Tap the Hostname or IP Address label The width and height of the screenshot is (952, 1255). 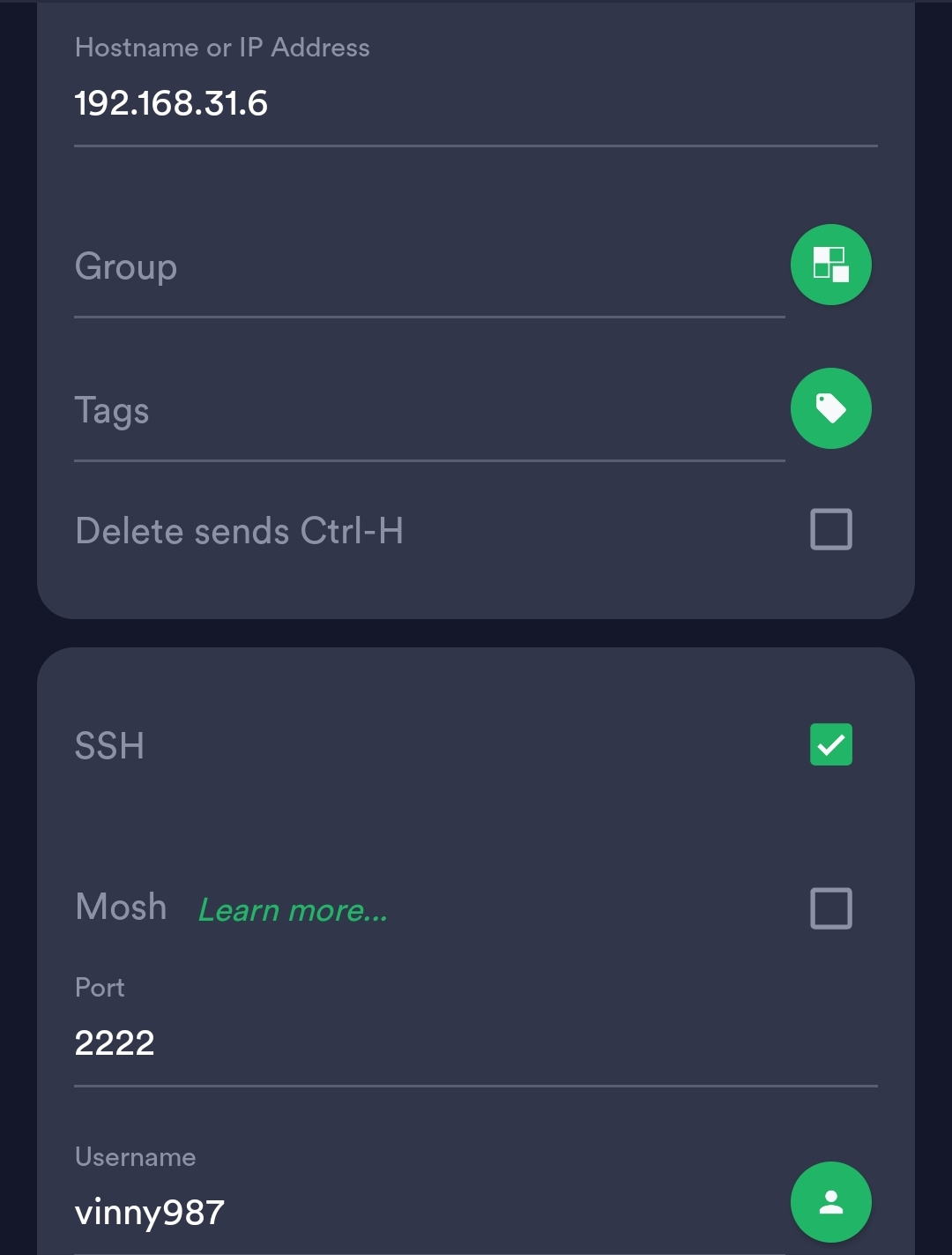pyautogui.click(x=222, y=48)
